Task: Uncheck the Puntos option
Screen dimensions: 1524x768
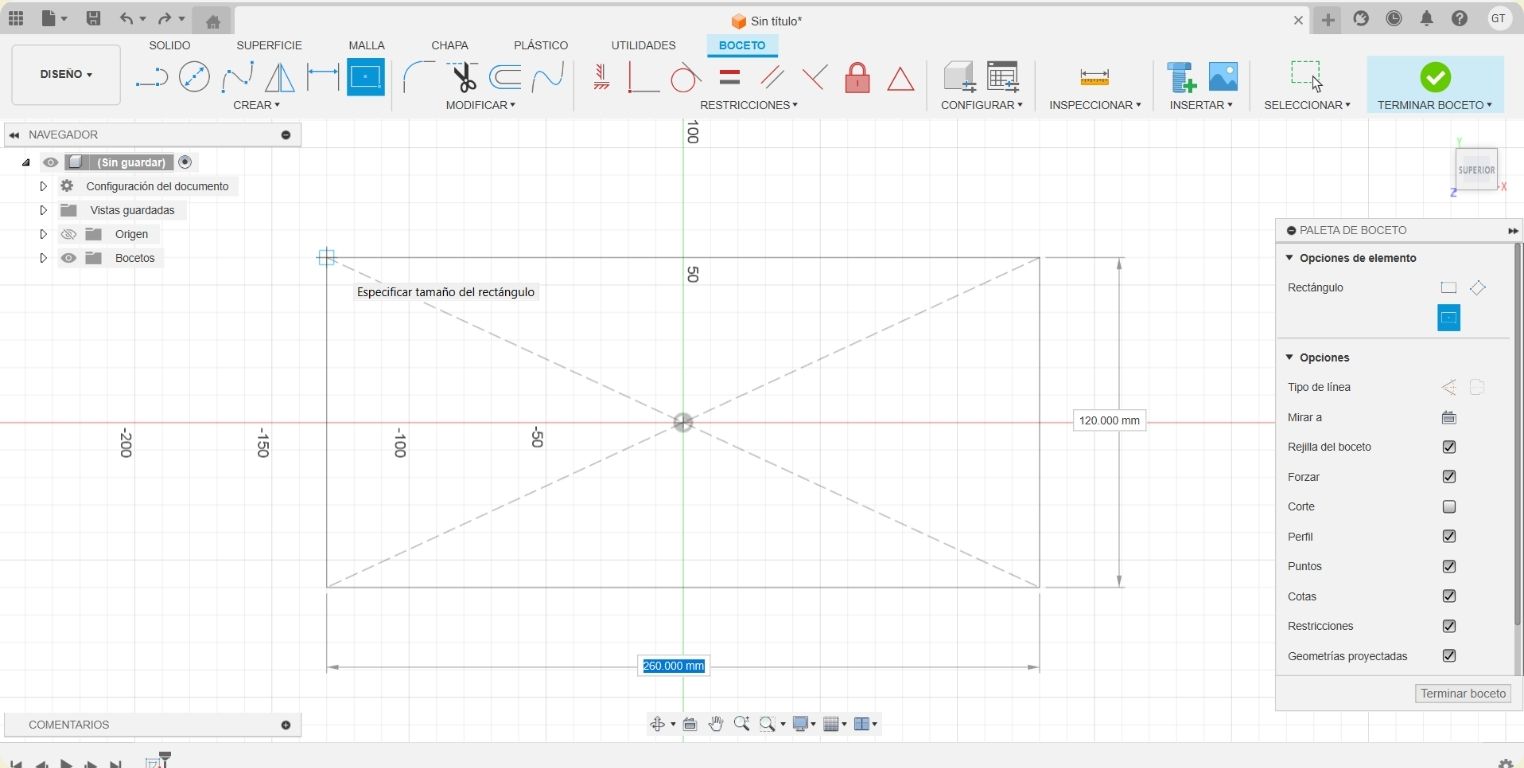Action: 1449,567
